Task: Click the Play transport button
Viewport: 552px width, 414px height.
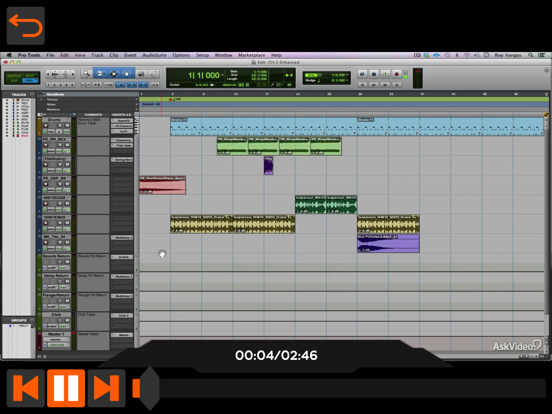Action: coord(385,74)
